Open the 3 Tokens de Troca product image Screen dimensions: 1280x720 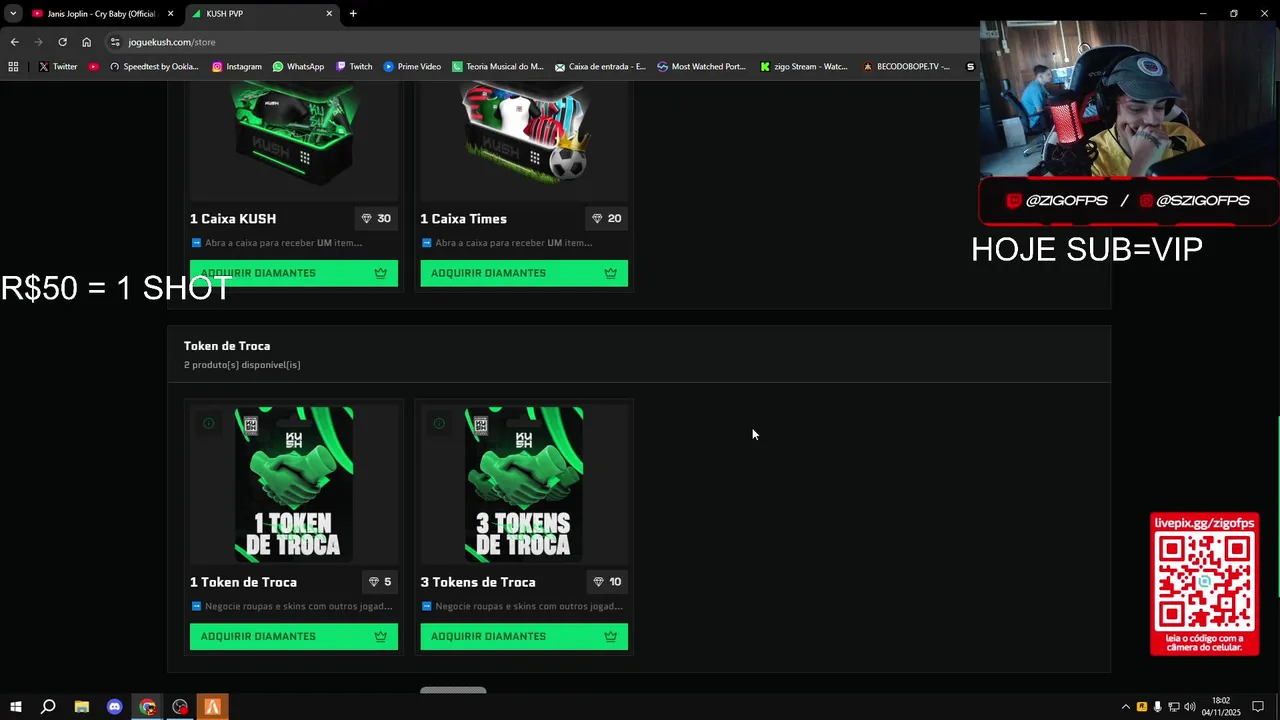(x=524, y=484)
